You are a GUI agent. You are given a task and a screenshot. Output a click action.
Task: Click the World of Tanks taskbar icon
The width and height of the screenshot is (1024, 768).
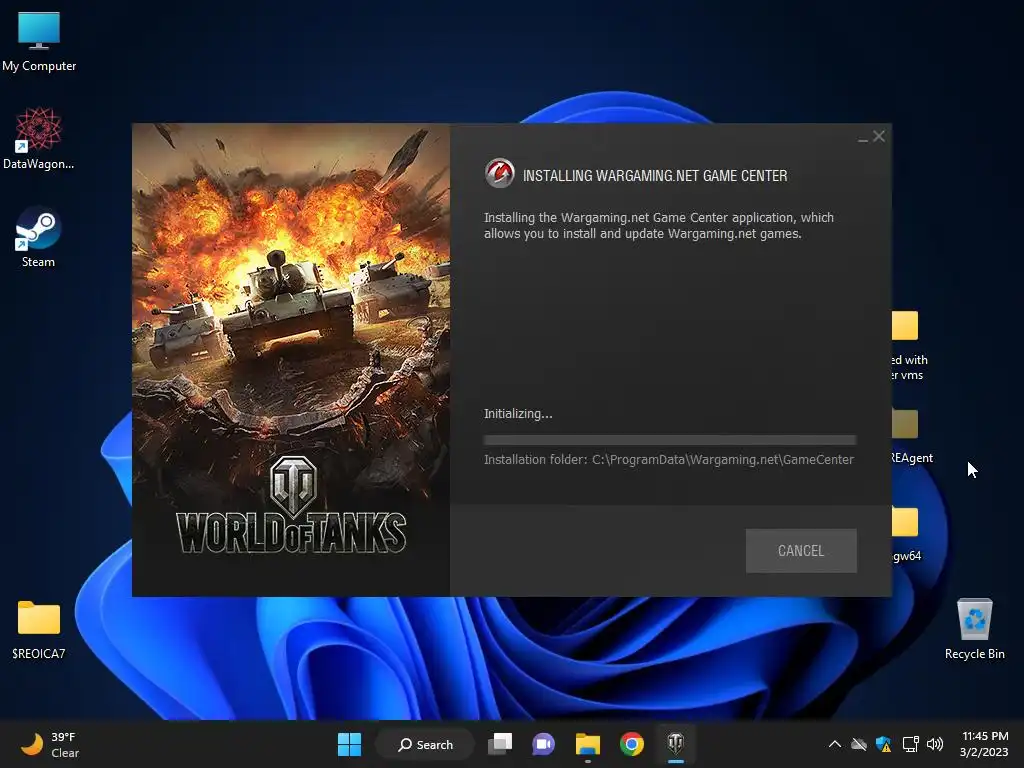coord(676,744)
